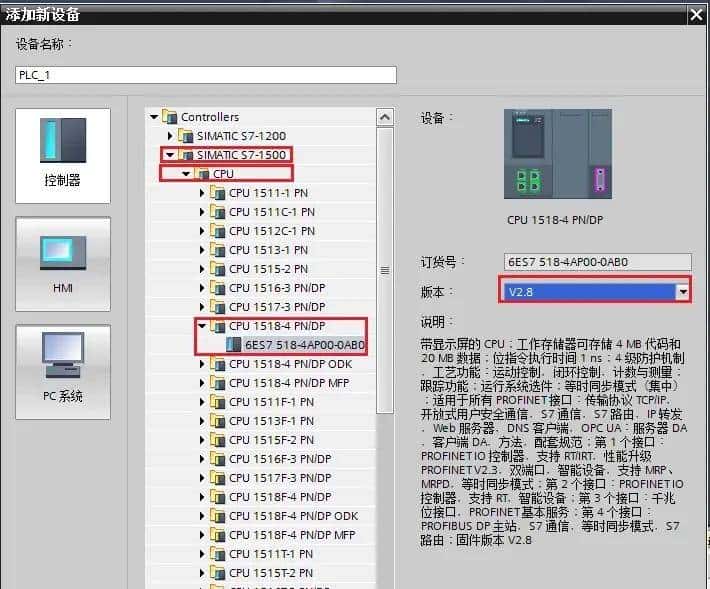Expand the CPU 1511-1 PN node

(202, 193)
